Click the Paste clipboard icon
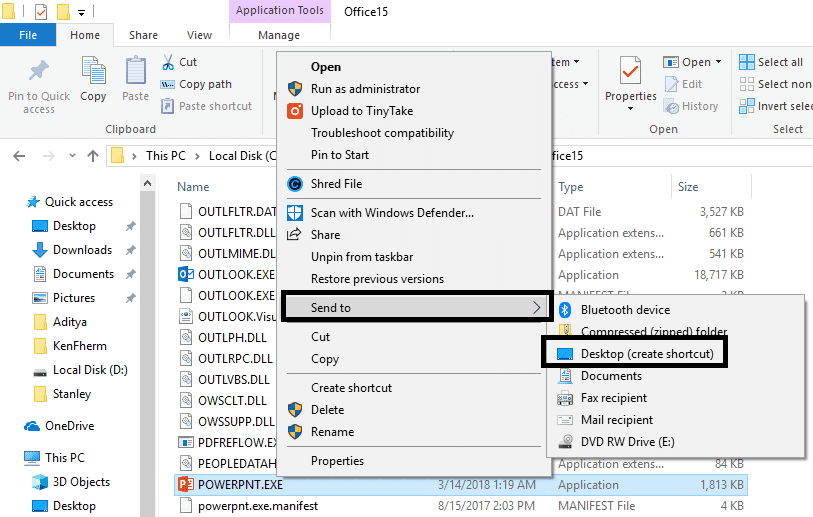Viewport: 813px width, 517px height. [x=135, y=71]
